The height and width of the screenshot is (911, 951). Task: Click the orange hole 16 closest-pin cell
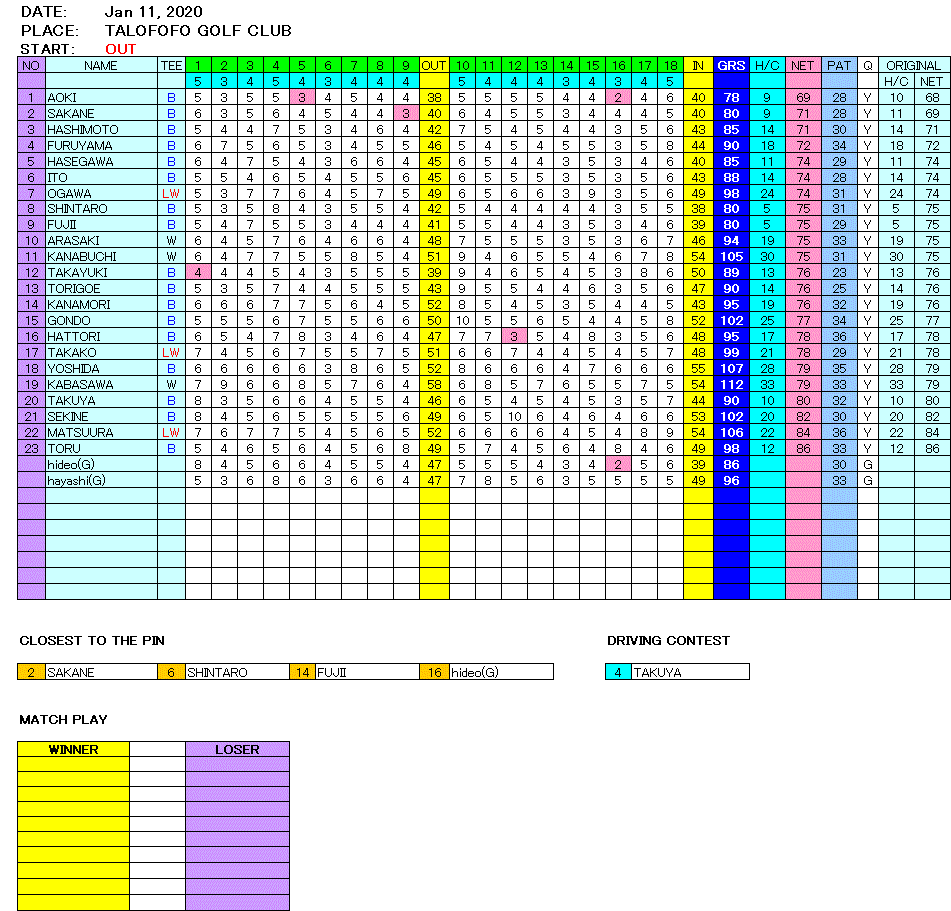point(434,672)
